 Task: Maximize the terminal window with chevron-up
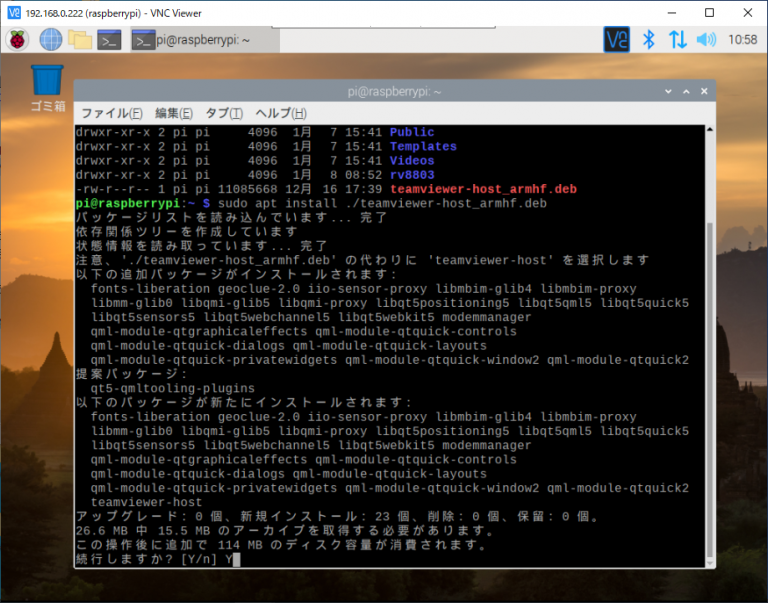[686, 91]
